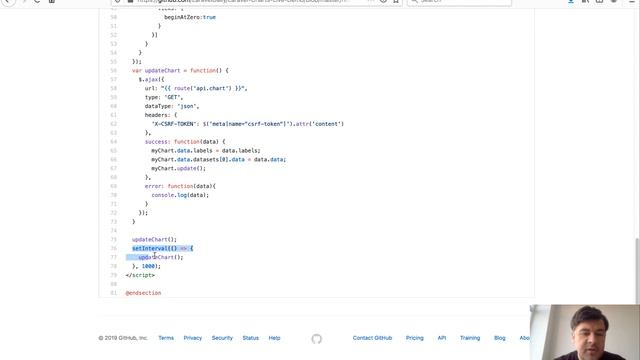Click the 'headers: {' code line
This screenshot has height=360, width=640.
coord(161,115)
